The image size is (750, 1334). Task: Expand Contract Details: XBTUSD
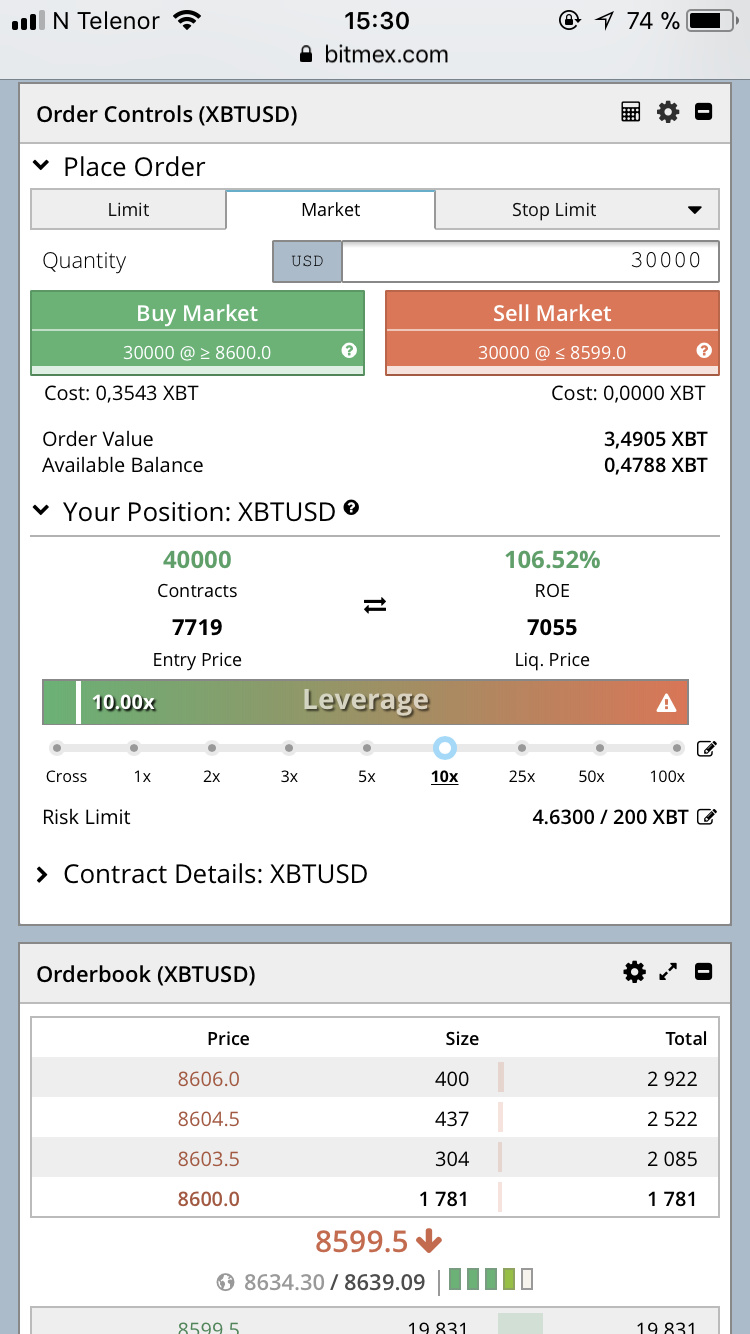(42, 874)
